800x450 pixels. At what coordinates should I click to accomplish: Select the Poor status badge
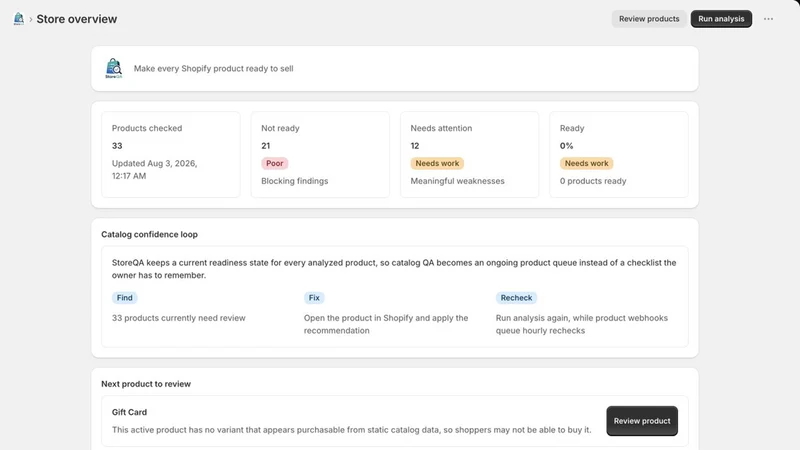tap(274, 163)
